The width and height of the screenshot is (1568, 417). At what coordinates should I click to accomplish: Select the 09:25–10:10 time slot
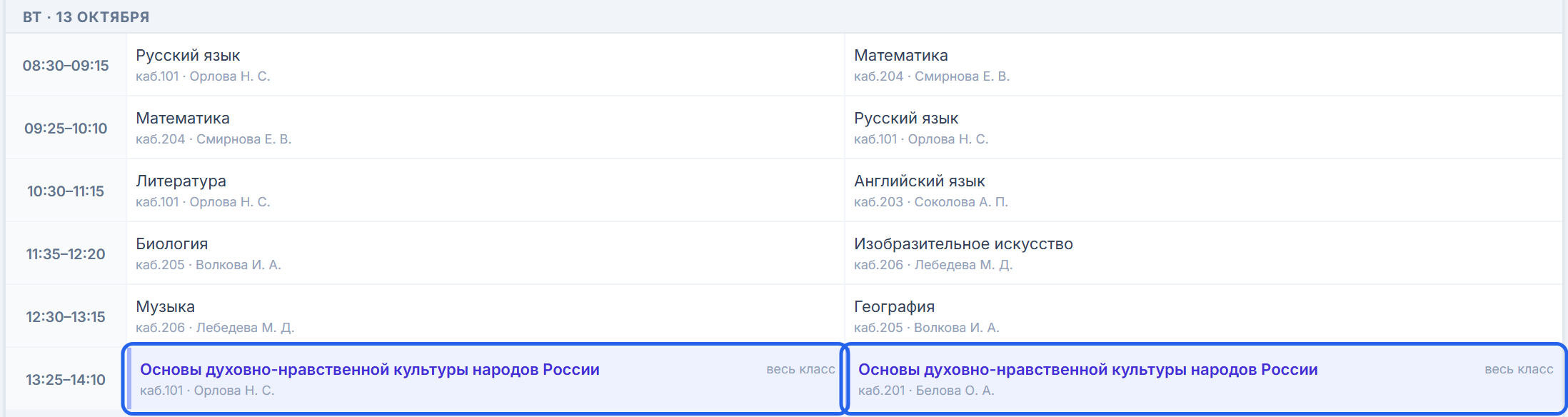pos(66,128)
